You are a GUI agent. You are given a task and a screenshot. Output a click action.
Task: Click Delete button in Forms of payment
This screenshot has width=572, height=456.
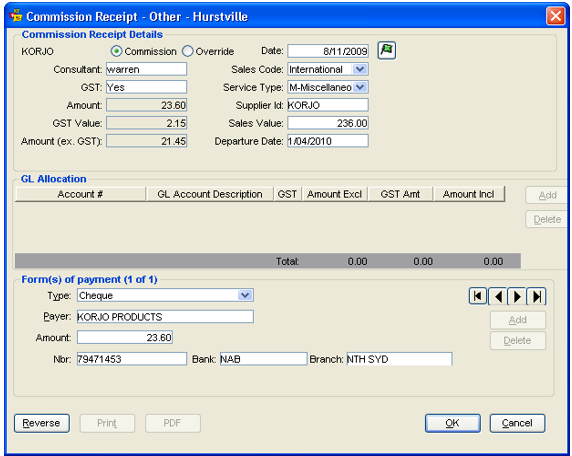518,340
